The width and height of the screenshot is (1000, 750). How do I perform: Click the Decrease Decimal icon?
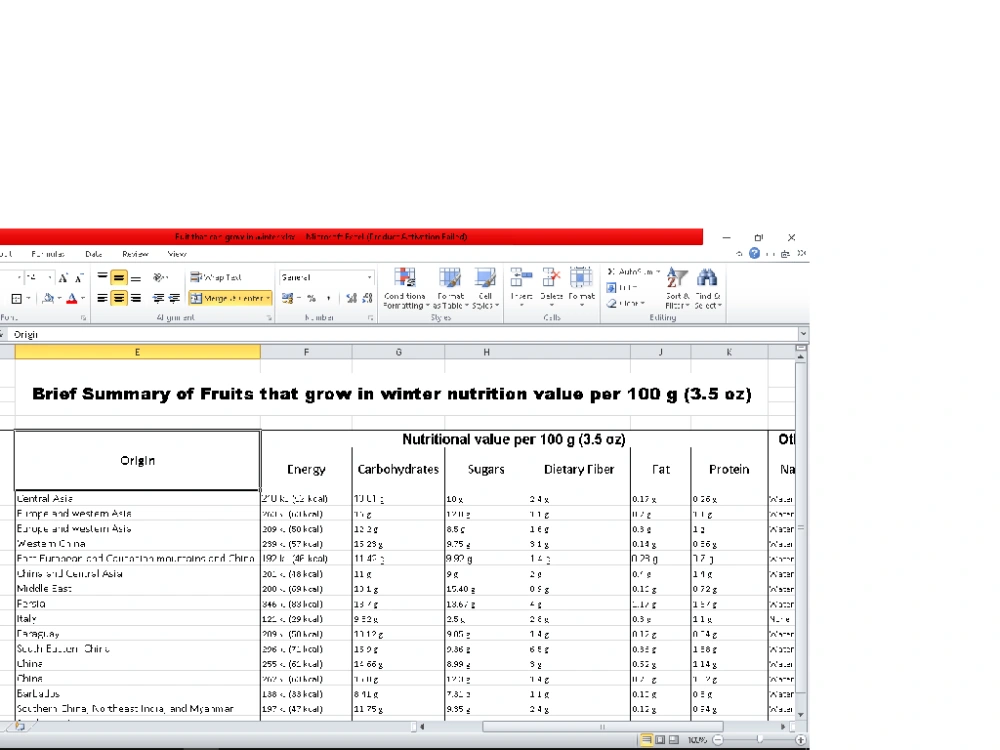point(367,298)
